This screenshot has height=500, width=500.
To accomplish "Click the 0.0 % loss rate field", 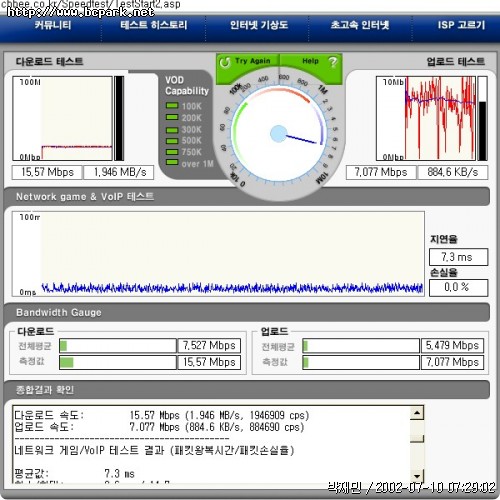I will pyautogui.click(x=458, y=287).
